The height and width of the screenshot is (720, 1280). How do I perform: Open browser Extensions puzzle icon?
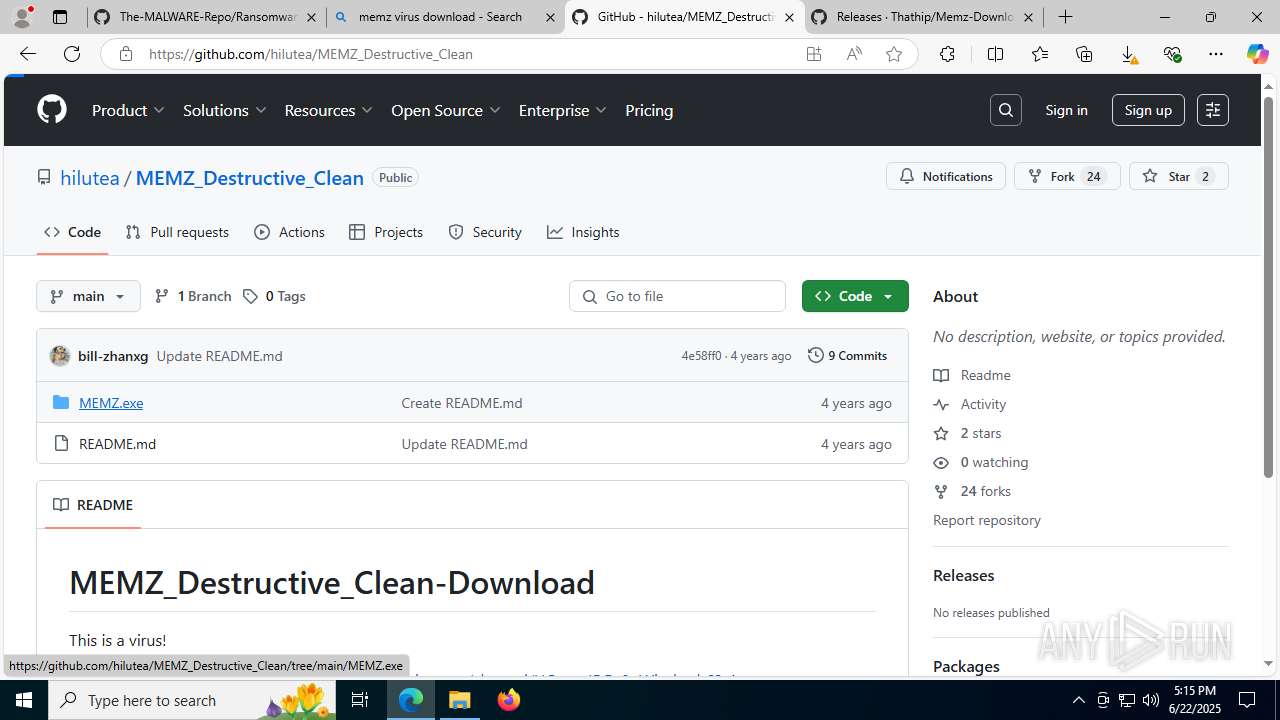click(x=947, y=54)
